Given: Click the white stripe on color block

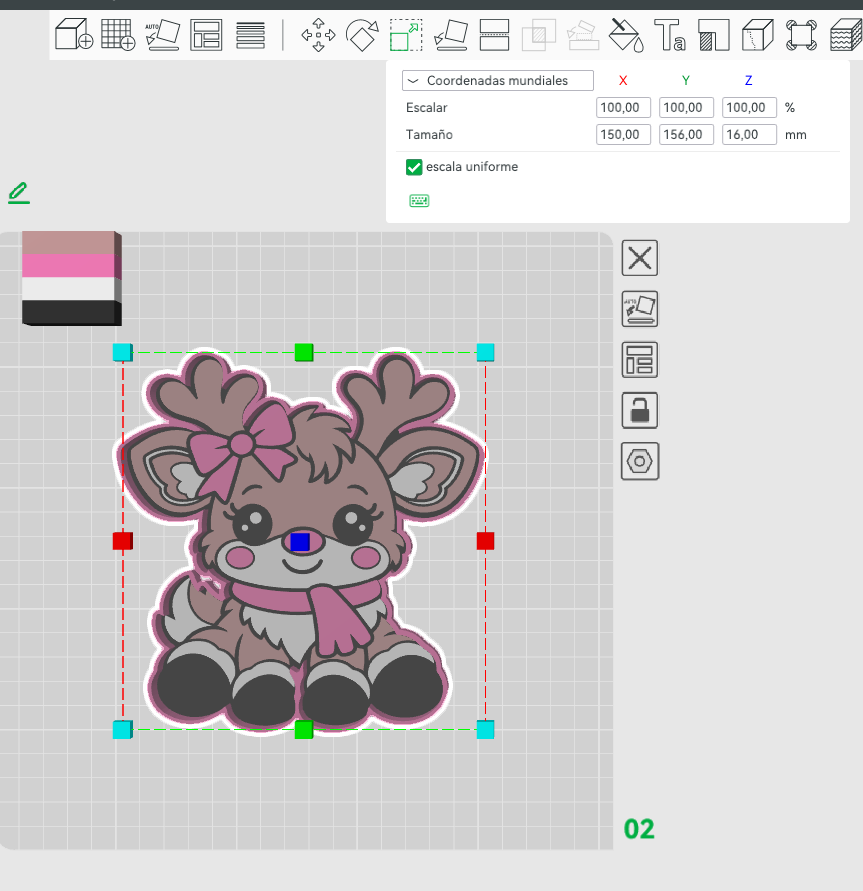Looking at the screenshot, I should (69, 289).
